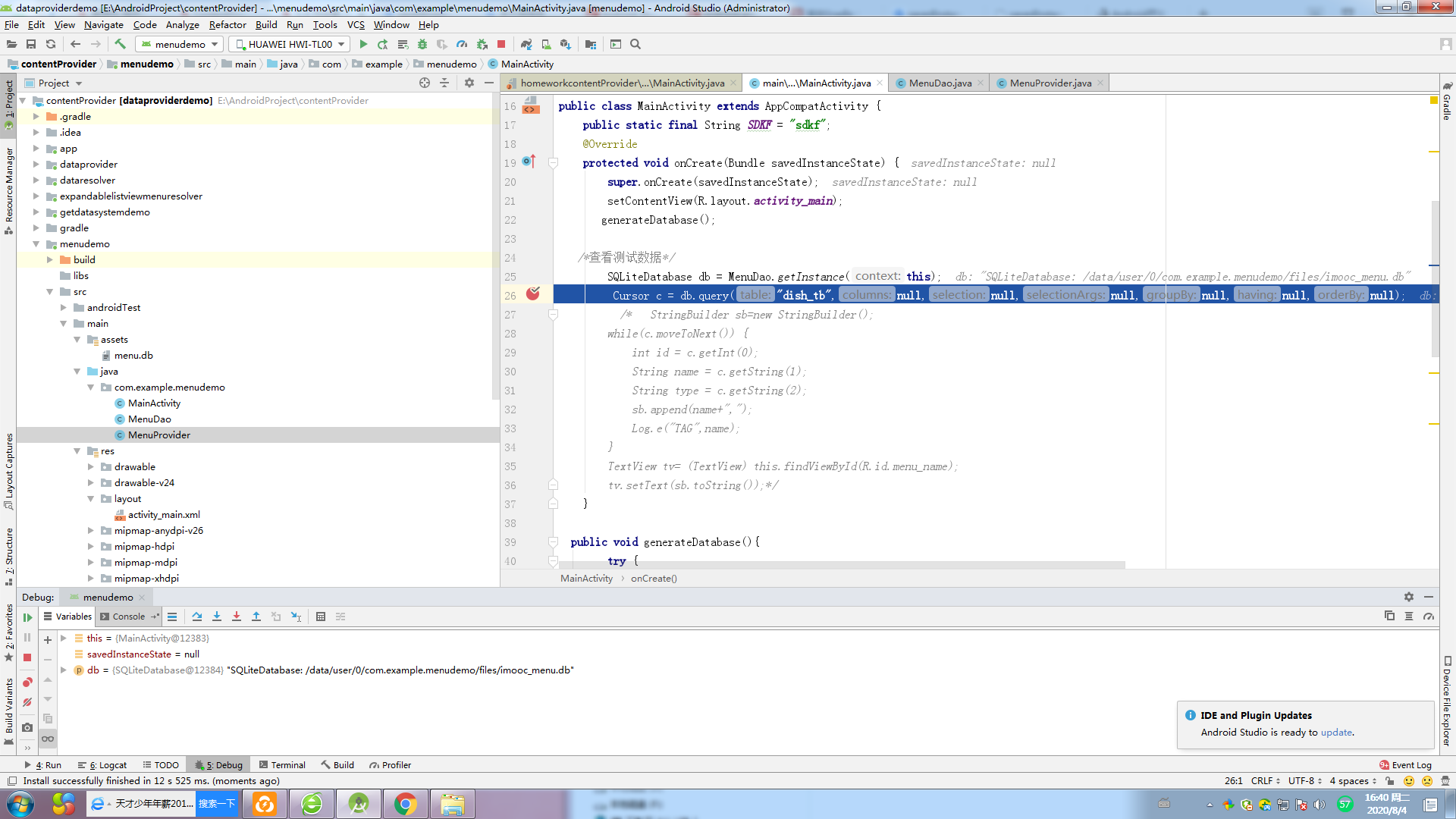Open the menudemo run configuration dropdown
This screenshot has height=819, width=1456.
pyautogui.click(x=180, y=44)
